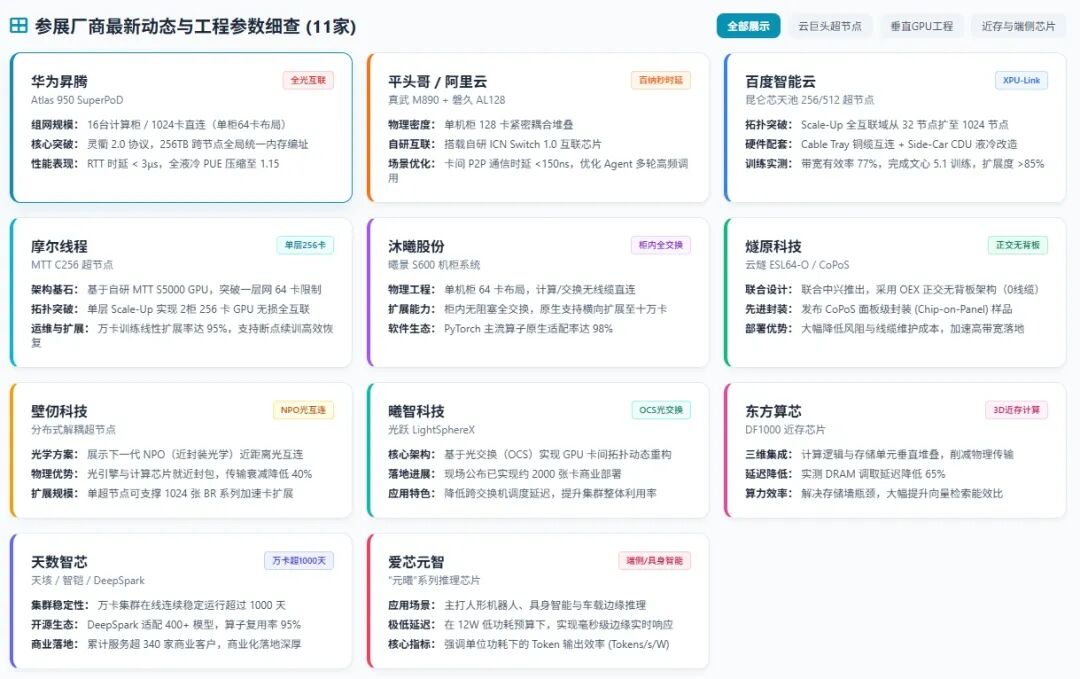Select the 燧原科技 card title
The width and height of the screenshot is (1080, 679).
pyautogui.click(x=773, y=246)
